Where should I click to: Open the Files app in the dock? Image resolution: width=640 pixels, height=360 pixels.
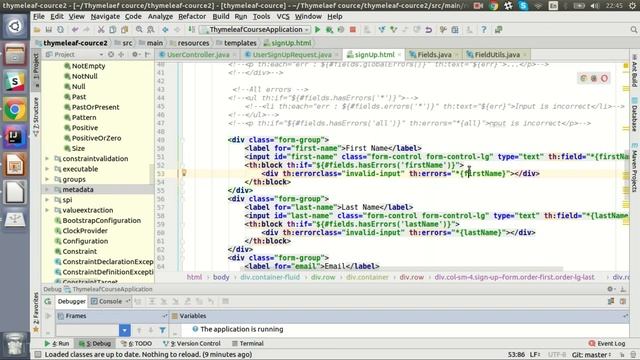pyautogui.click(x=15, y=54)
